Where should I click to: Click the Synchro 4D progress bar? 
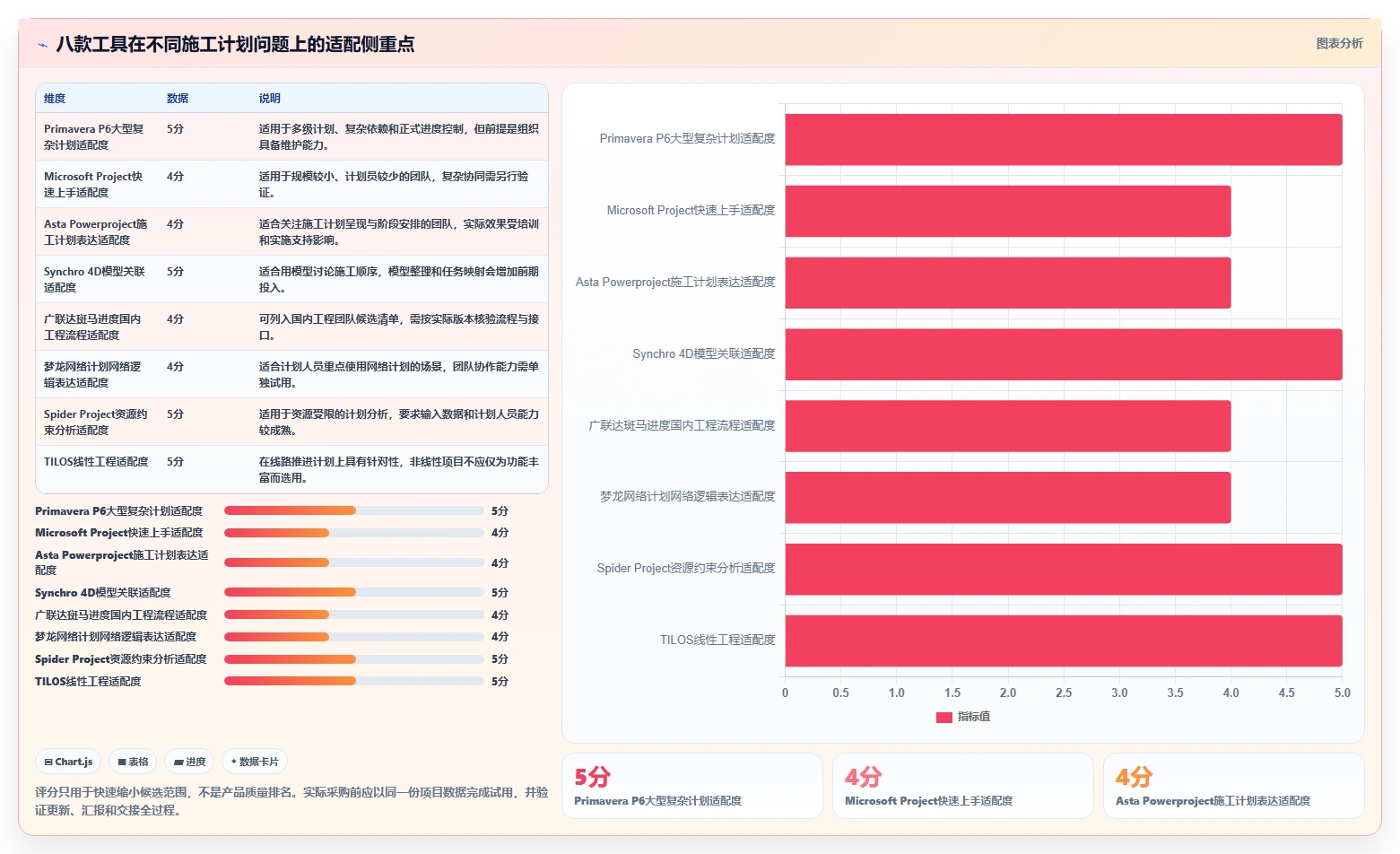tap(354, 592)
